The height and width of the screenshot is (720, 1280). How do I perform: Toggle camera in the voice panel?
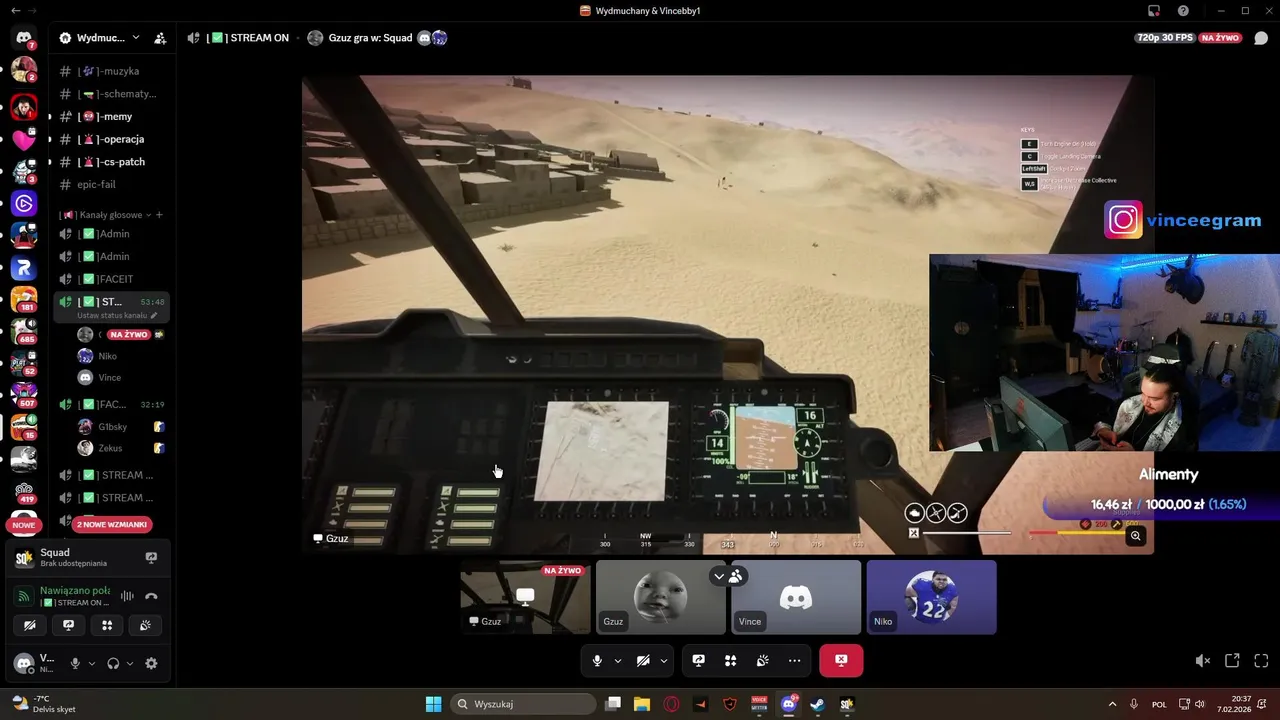point(30,625)
